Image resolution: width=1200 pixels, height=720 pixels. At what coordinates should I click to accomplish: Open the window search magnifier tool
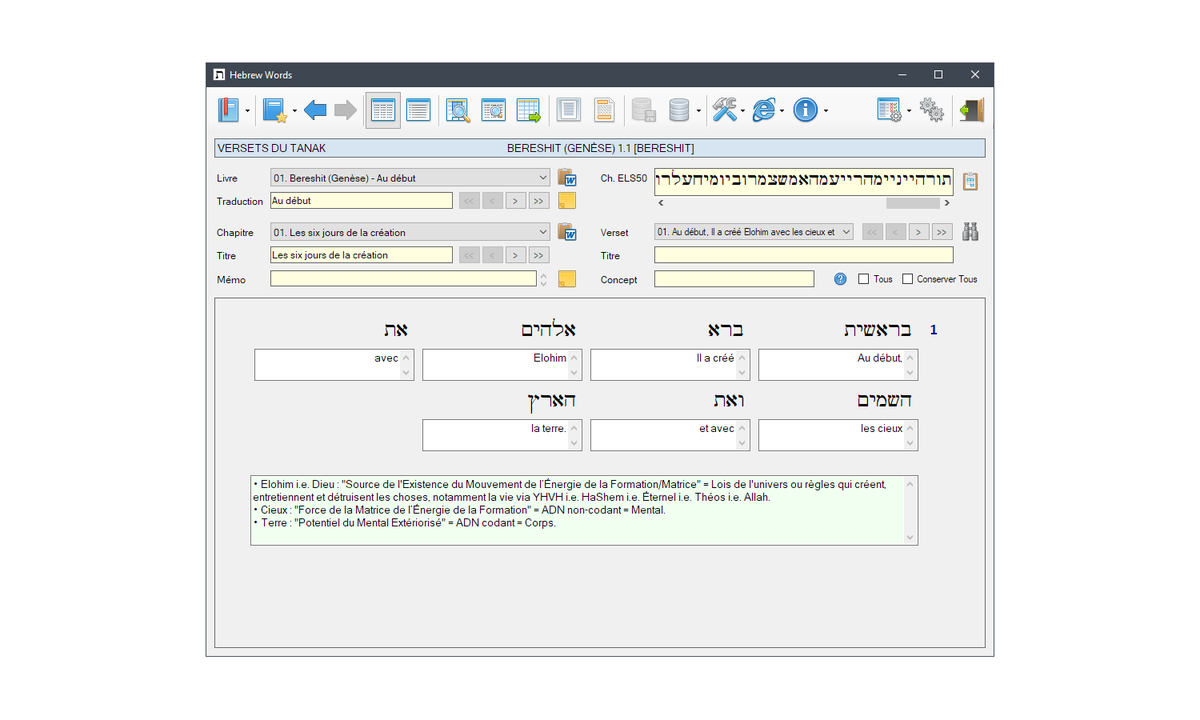493,110
